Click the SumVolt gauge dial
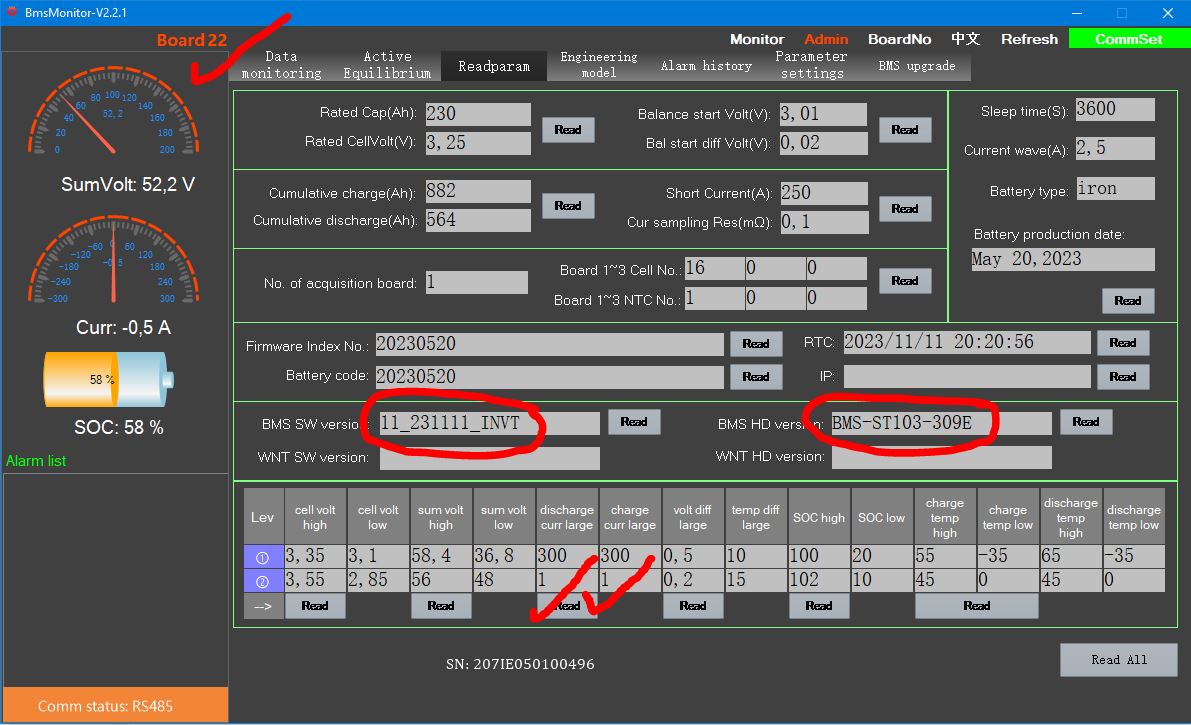This screenshot has width=1191, height=725. [113, 120]
